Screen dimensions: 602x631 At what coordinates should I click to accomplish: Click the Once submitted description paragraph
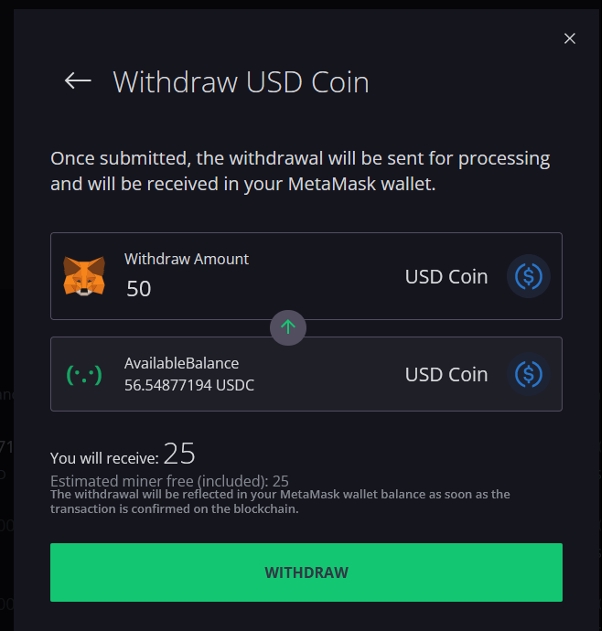tap(300, 171)
